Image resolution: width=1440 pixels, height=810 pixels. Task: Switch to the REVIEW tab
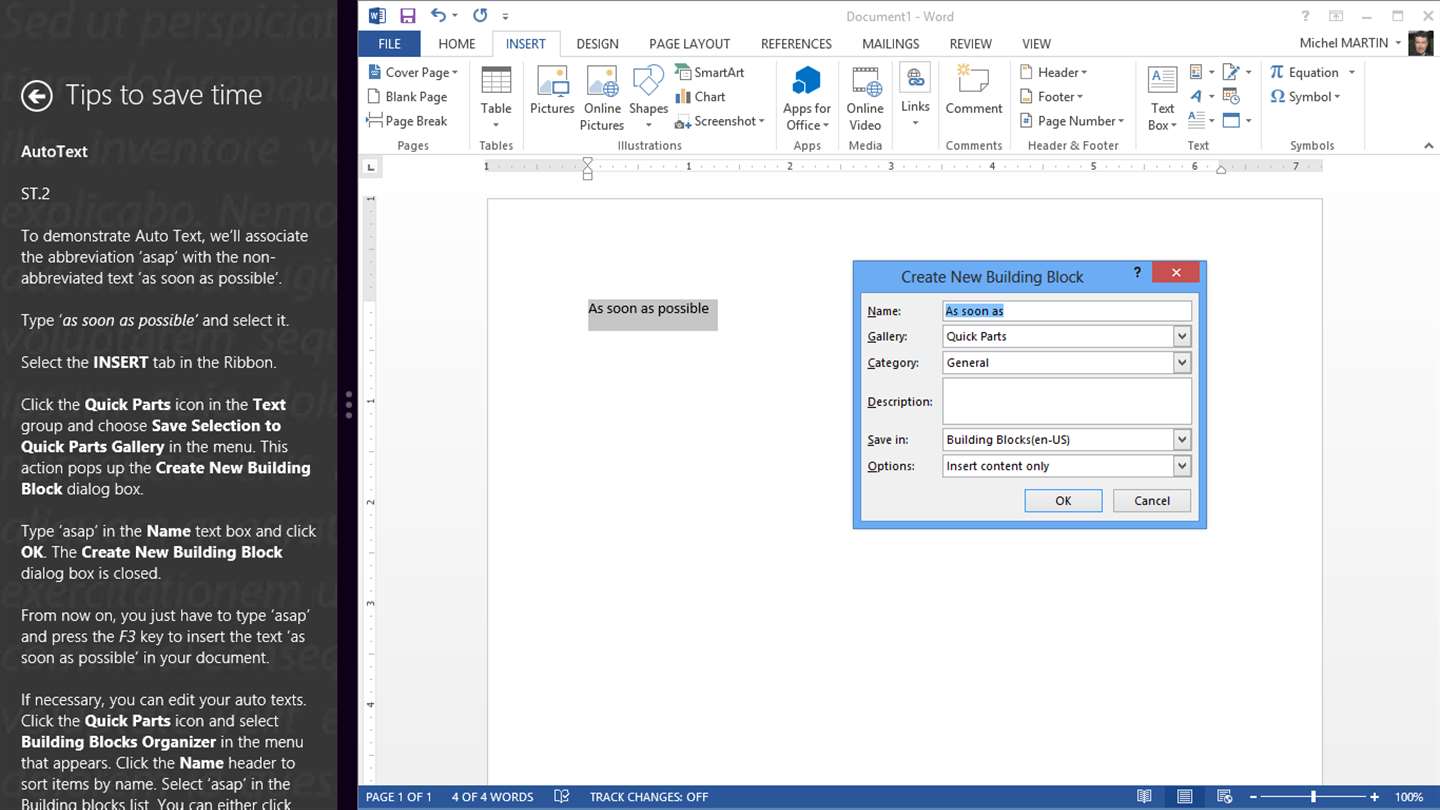pyautogui.click(x=970, y=44)
